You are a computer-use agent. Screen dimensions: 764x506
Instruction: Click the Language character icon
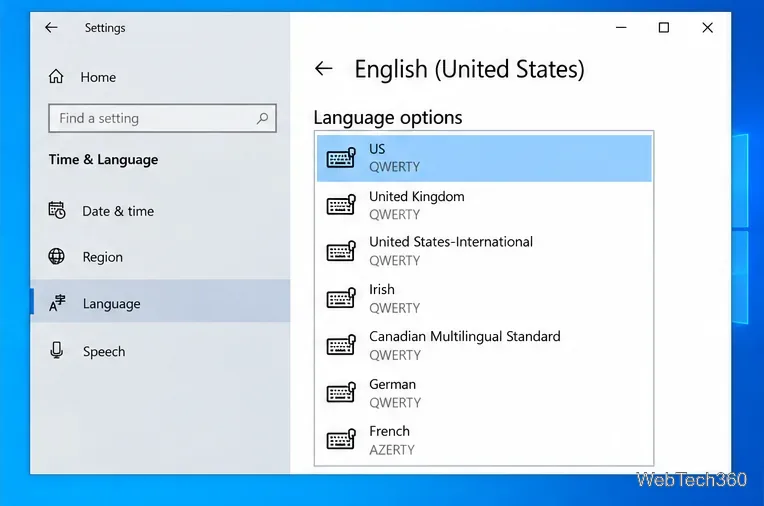pos(57,303)
